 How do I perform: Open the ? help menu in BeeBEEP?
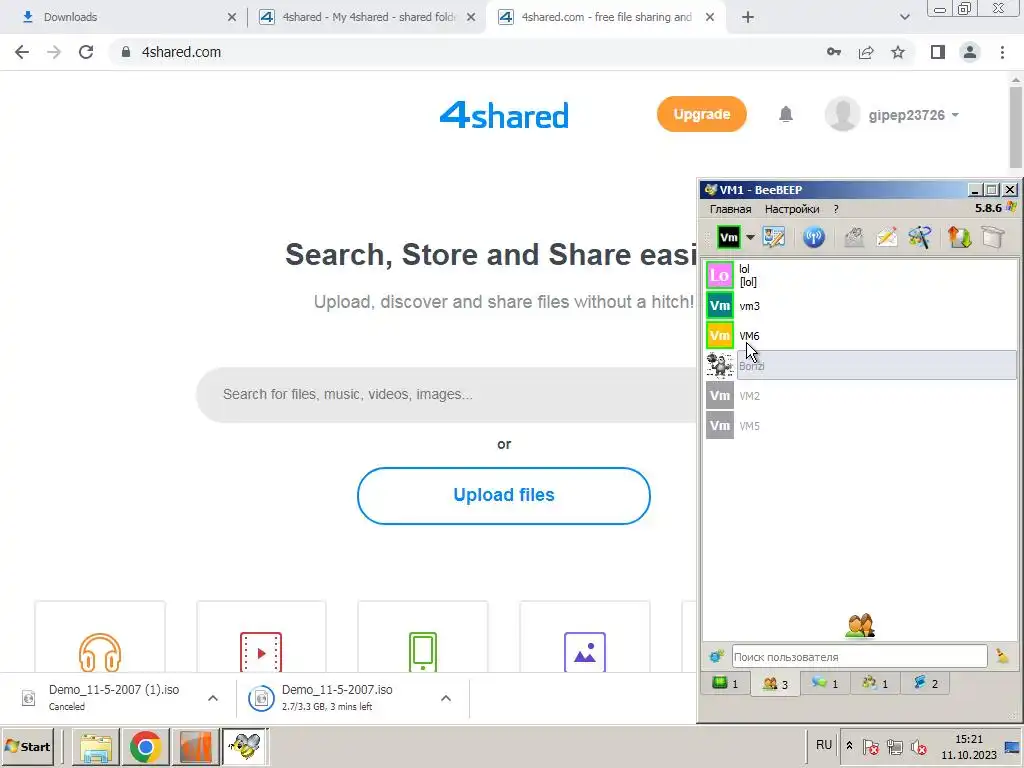(836, 209)
